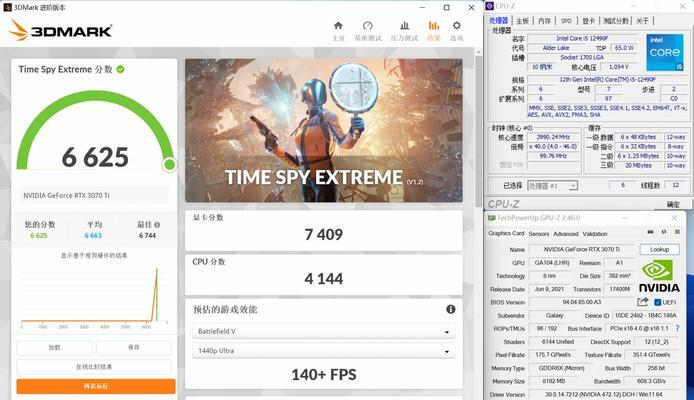Click the Intel Core i5 badge in CPU-Z

click(x=665, y=53)
